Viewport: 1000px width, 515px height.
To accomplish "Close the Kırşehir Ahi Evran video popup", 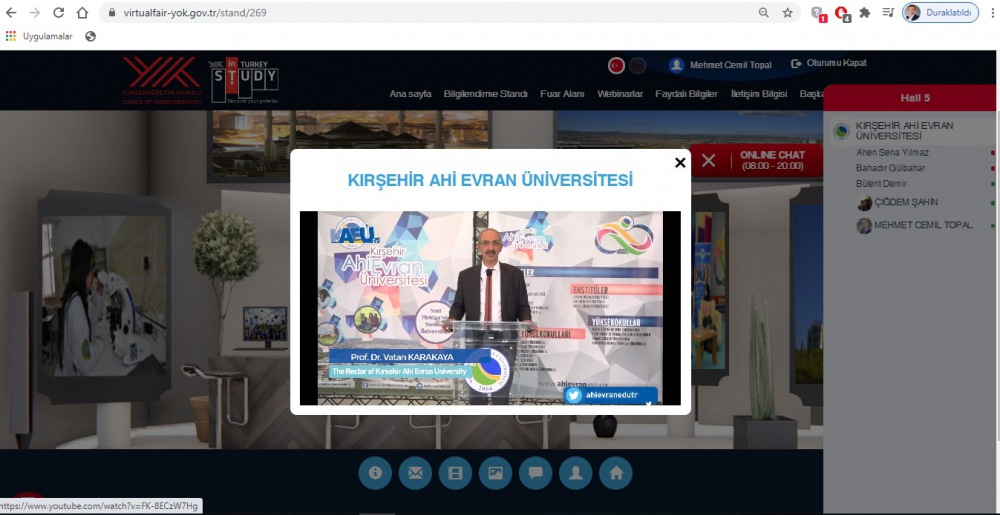I will 680,162.
